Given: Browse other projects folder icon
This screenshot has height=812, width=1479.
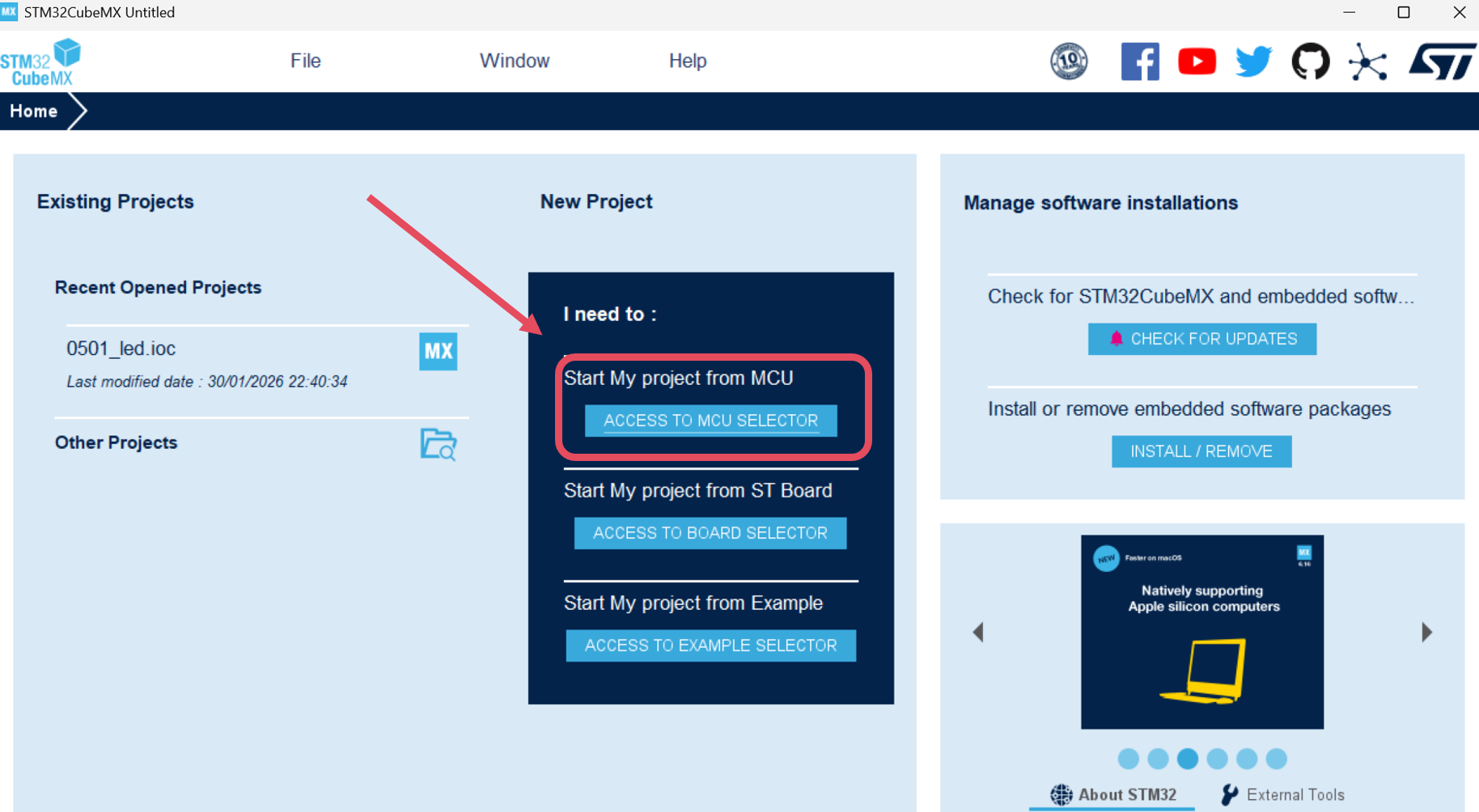Looking at the screenshot, I should 438,444.
